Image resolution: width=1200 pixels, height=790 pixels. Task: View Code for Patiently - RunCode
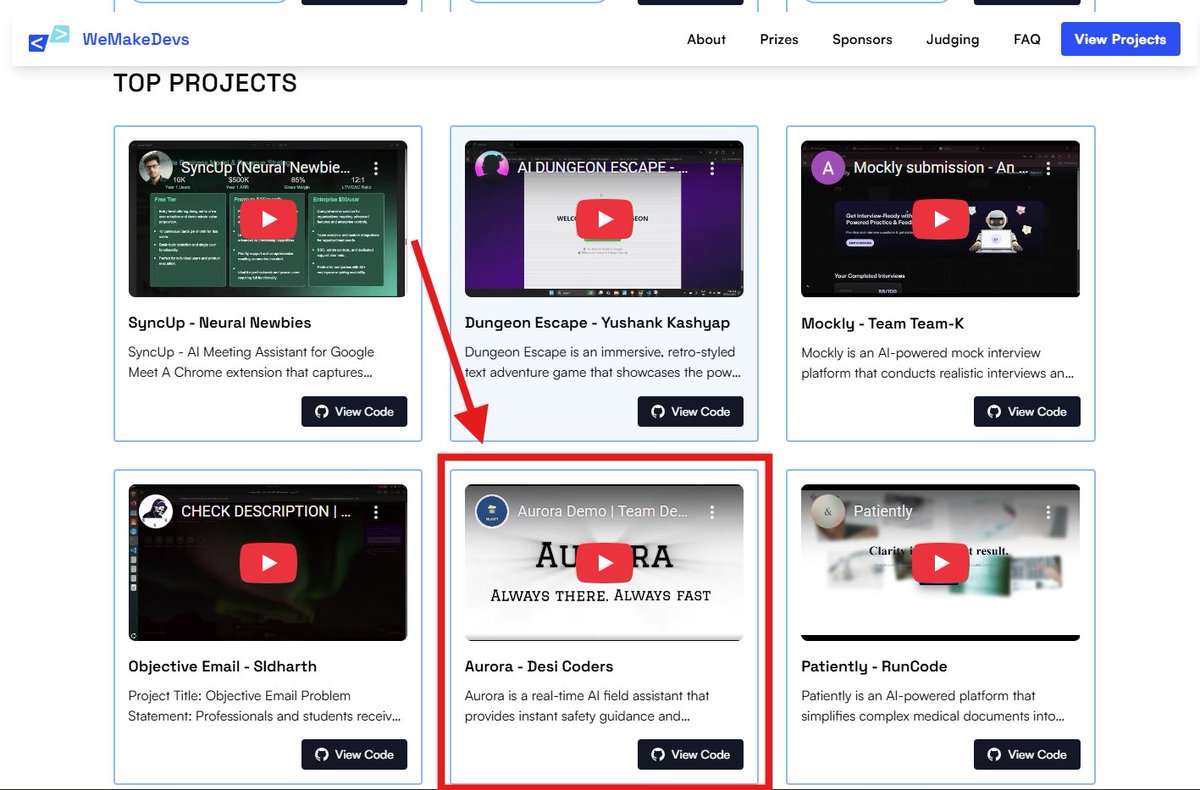tap(1027, 754)
